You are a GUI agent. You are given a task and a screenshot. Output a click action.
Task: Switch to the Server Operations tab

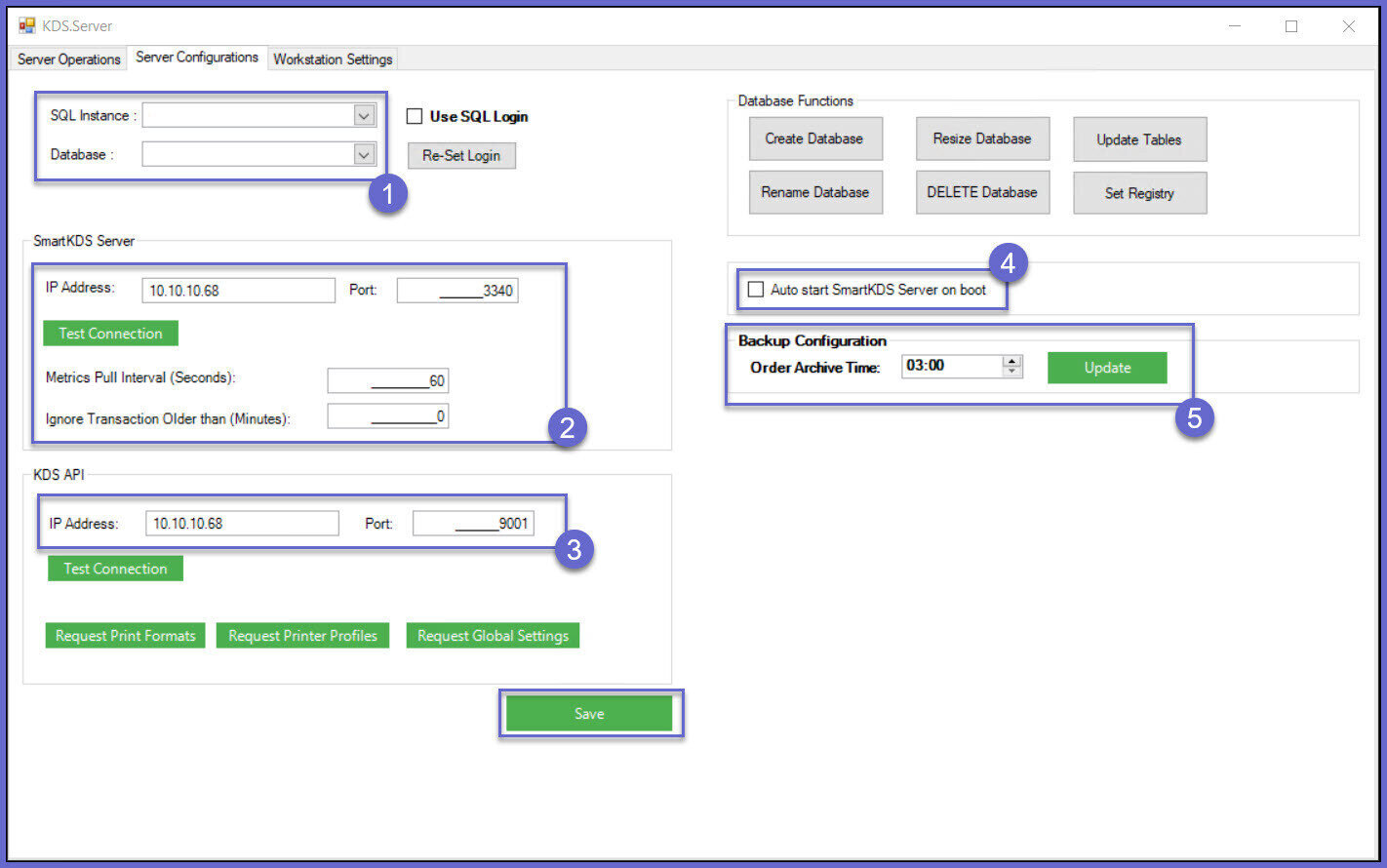point(68,59)
